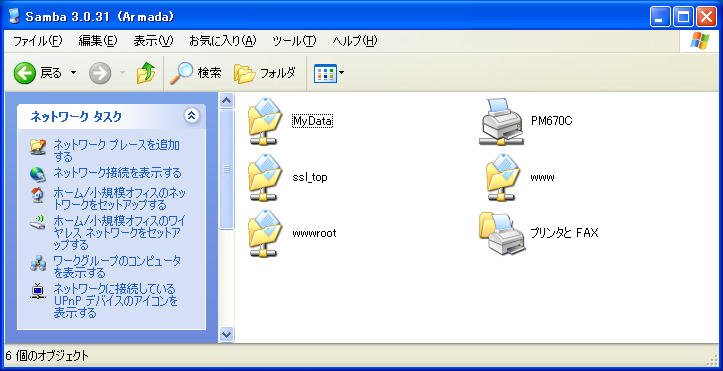The height and width of the screenshot is (371, 723).
Task: Open the ヘルプ(H) menu
Action: pyautogui.click(x=355, y=41)
